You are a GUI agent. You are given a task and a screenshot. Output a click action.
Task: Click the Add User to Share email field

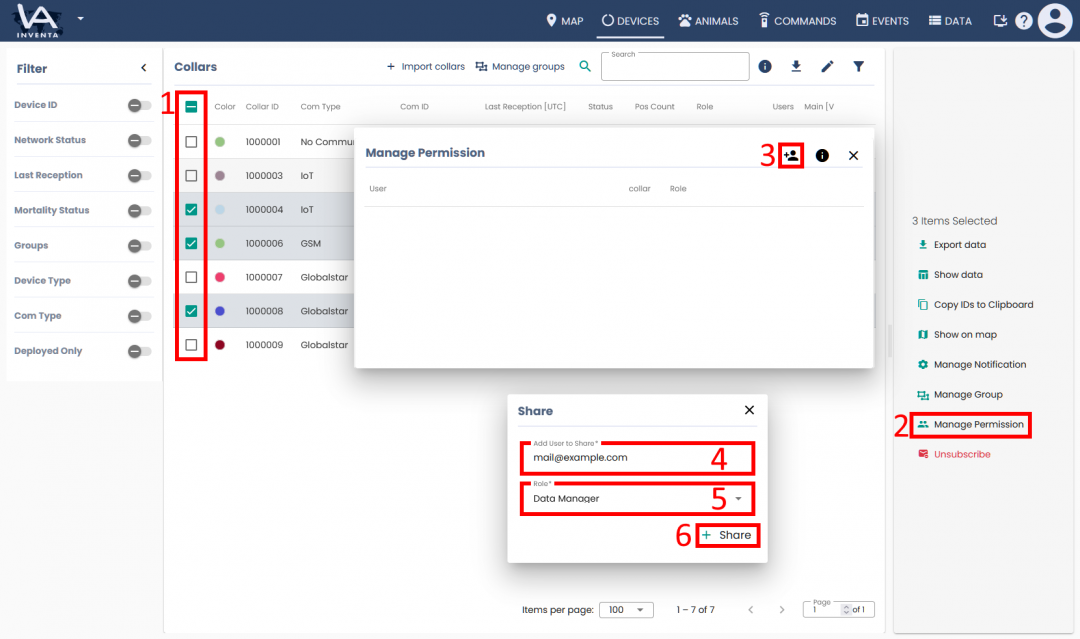pyautogui.click(x=636, y=458)
